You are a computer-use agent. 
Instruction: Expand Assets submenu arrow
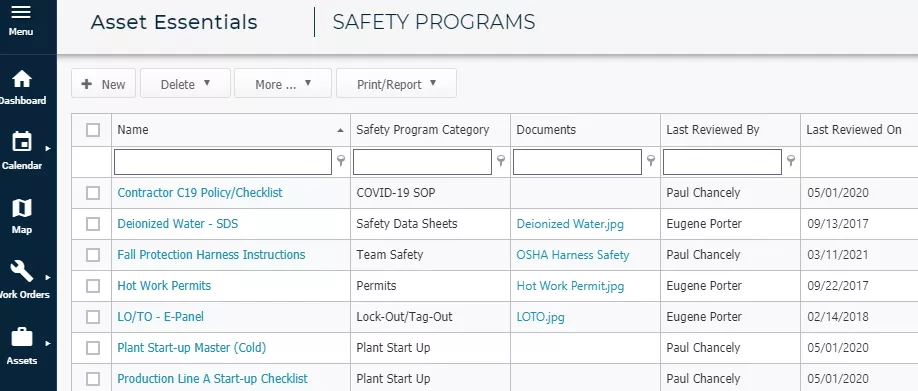pyautogui.click(x=48, y=343)
